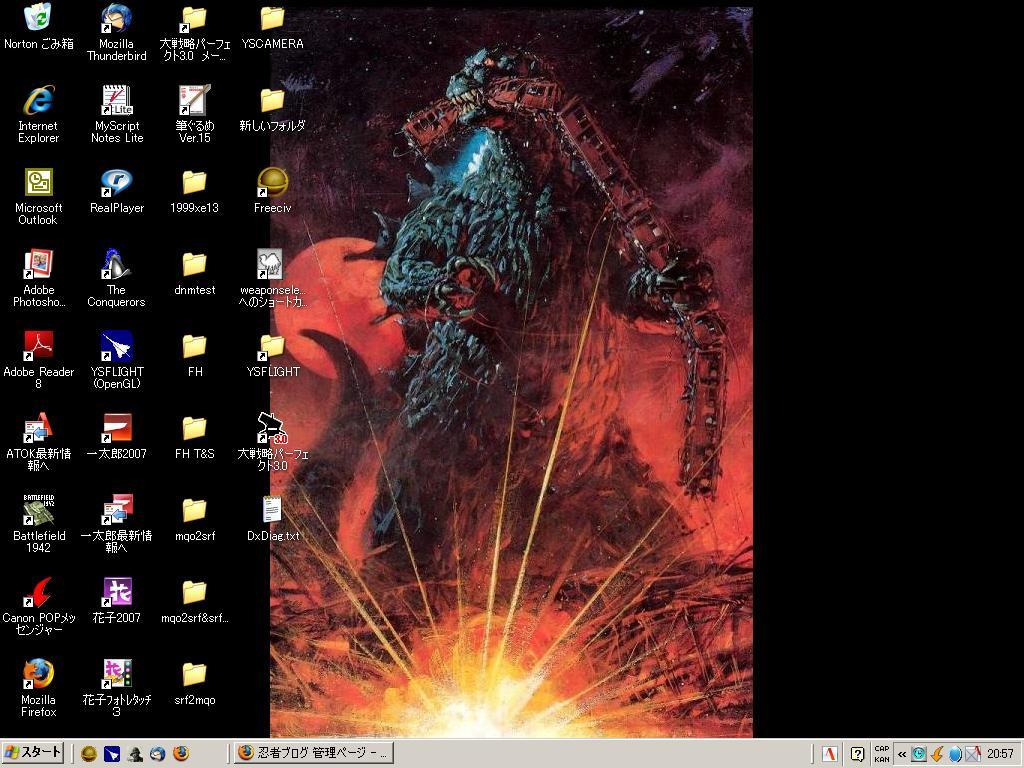The width and height of the screenshot is (1024, 768).
Task: Open the dnmtest folder
Action: tap(195, 274)
